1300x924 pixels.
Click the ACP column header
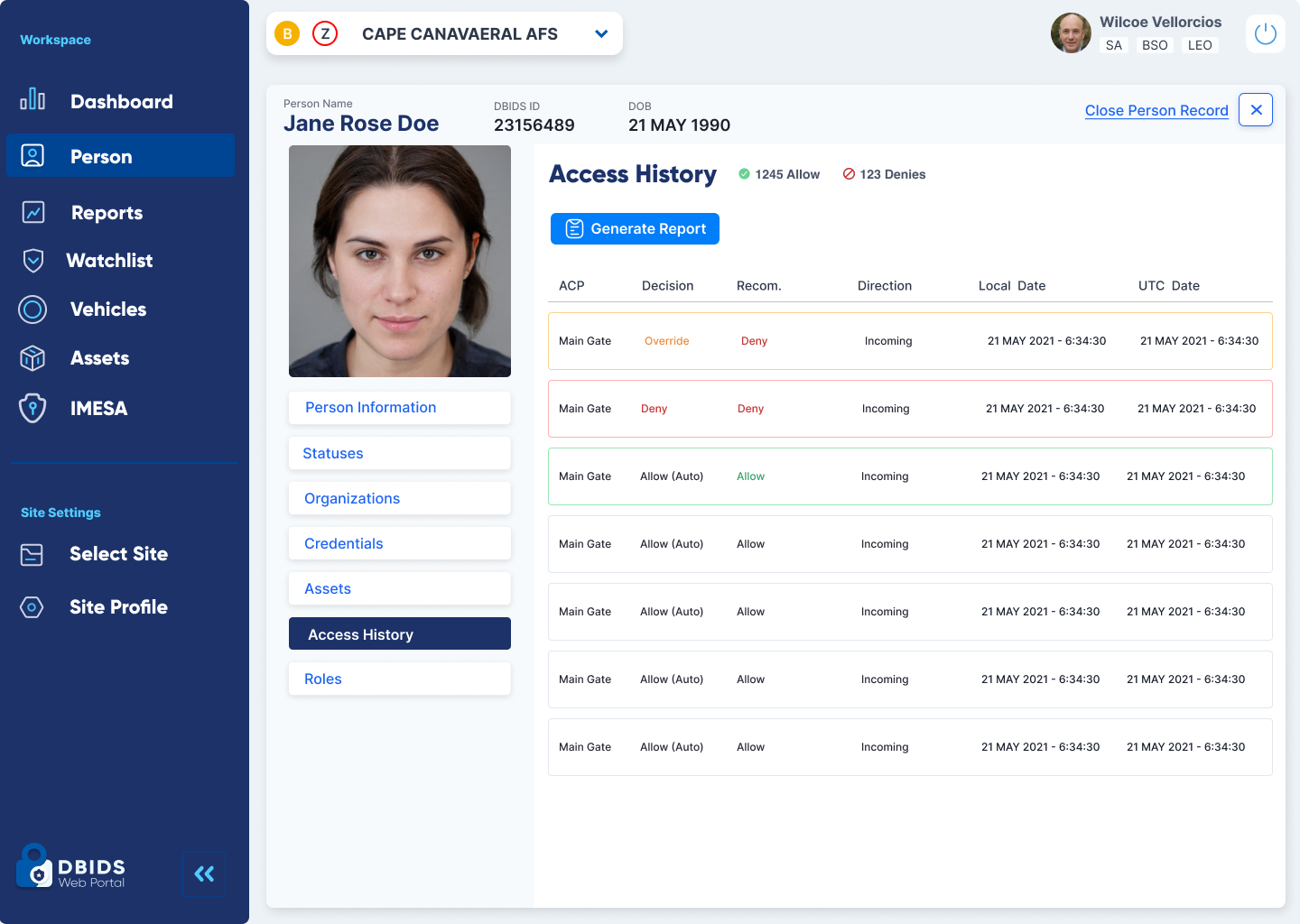(x=571, y=286)
